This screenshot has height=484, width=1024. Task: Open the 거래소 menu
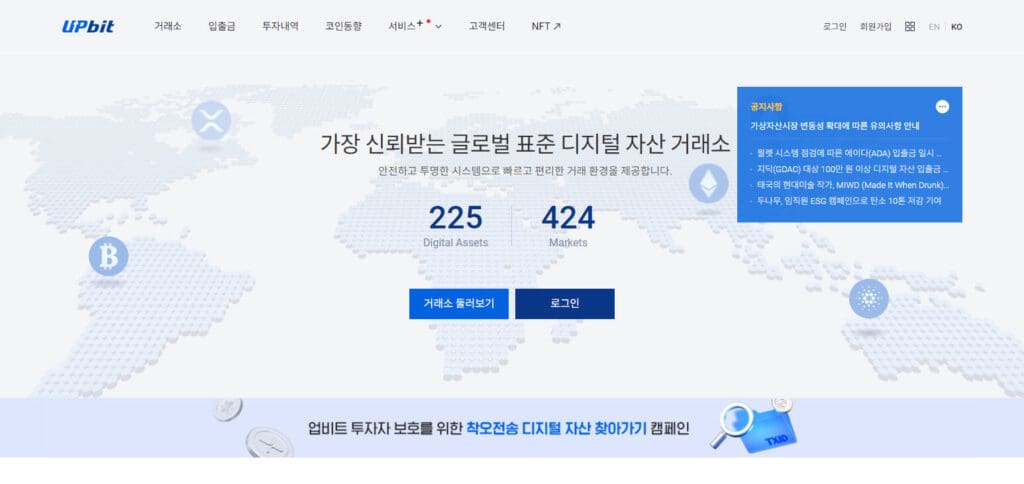pyautogui.click(x=168, y=27)
